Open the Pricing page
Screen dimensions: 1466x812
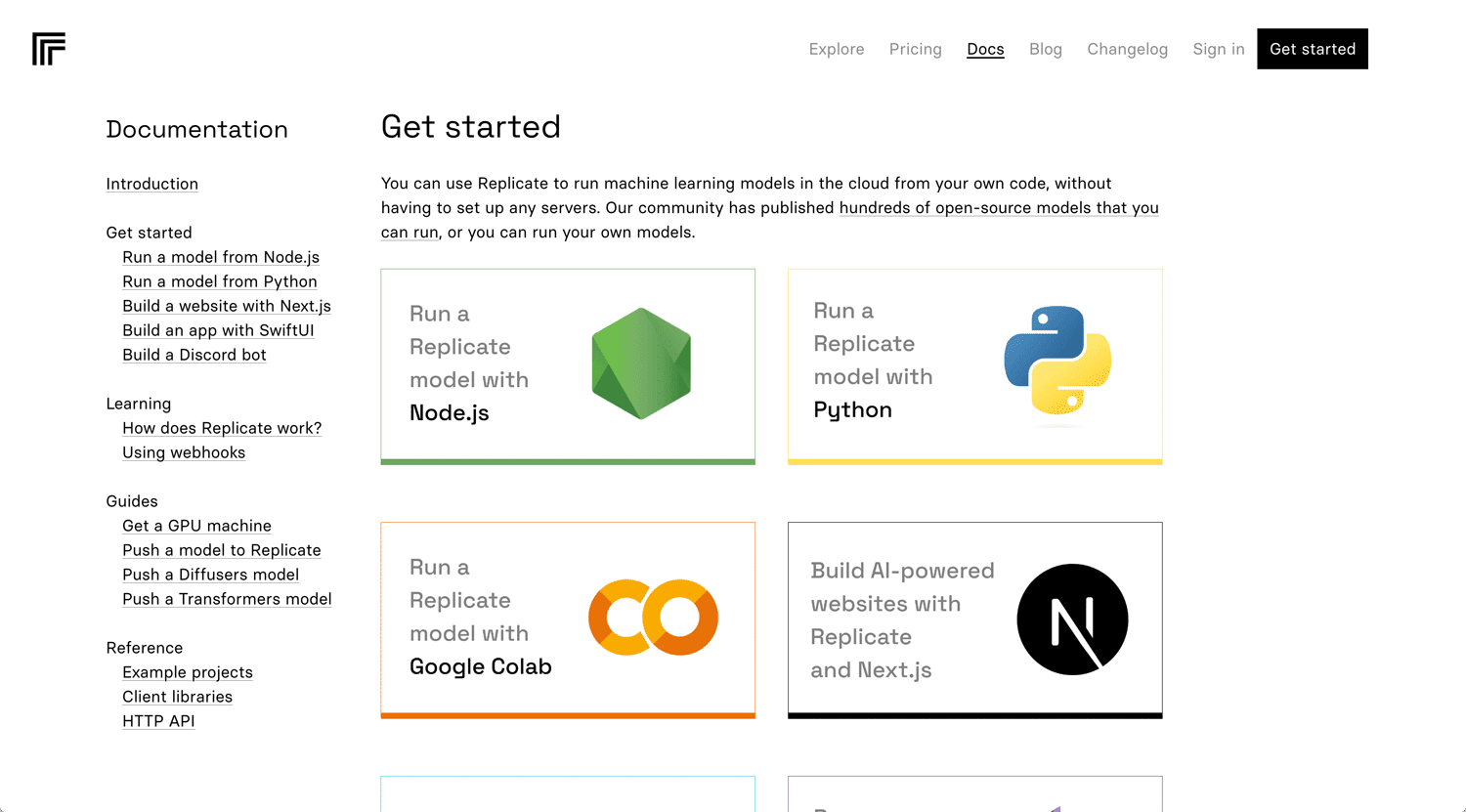(x=916, y=49)
